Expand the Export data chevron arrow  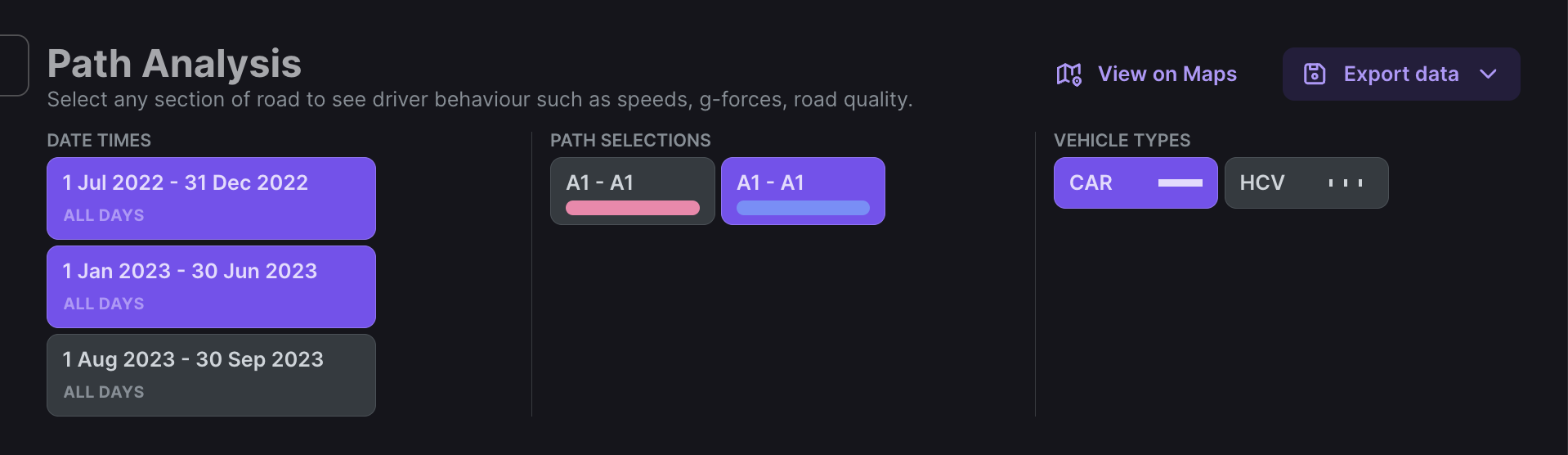[1488, 74]
